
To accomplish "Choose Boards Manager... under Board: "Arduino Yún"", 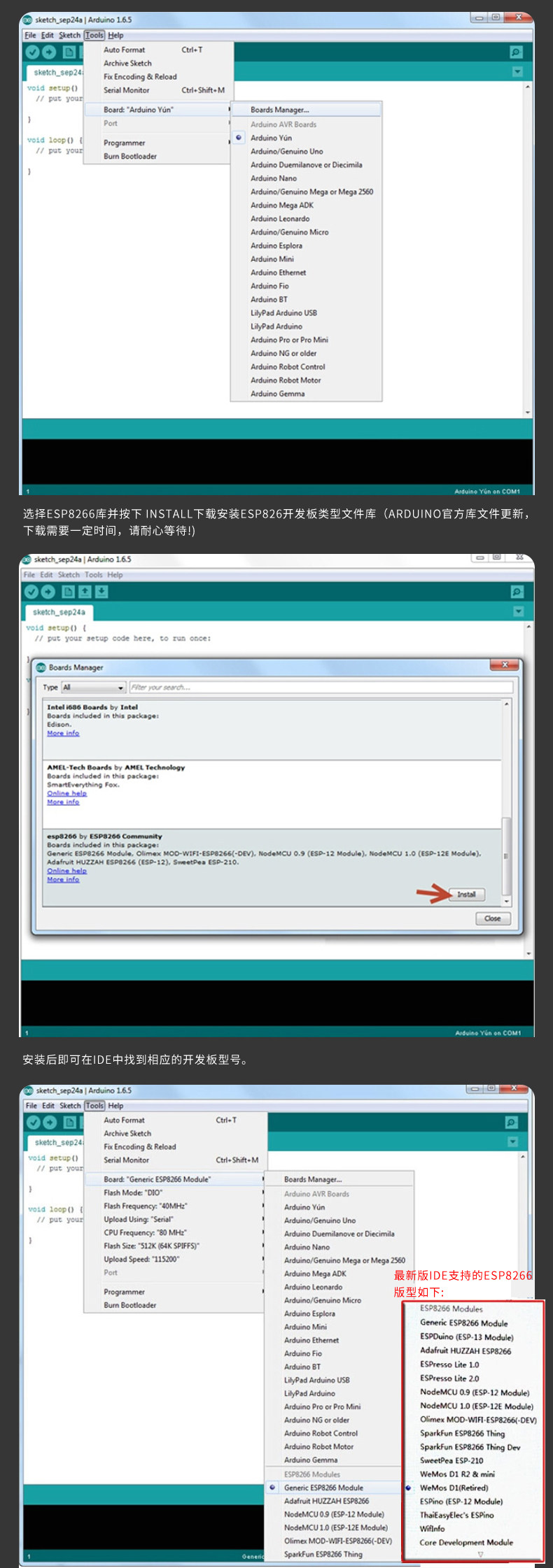I will (x=306, y=110).
